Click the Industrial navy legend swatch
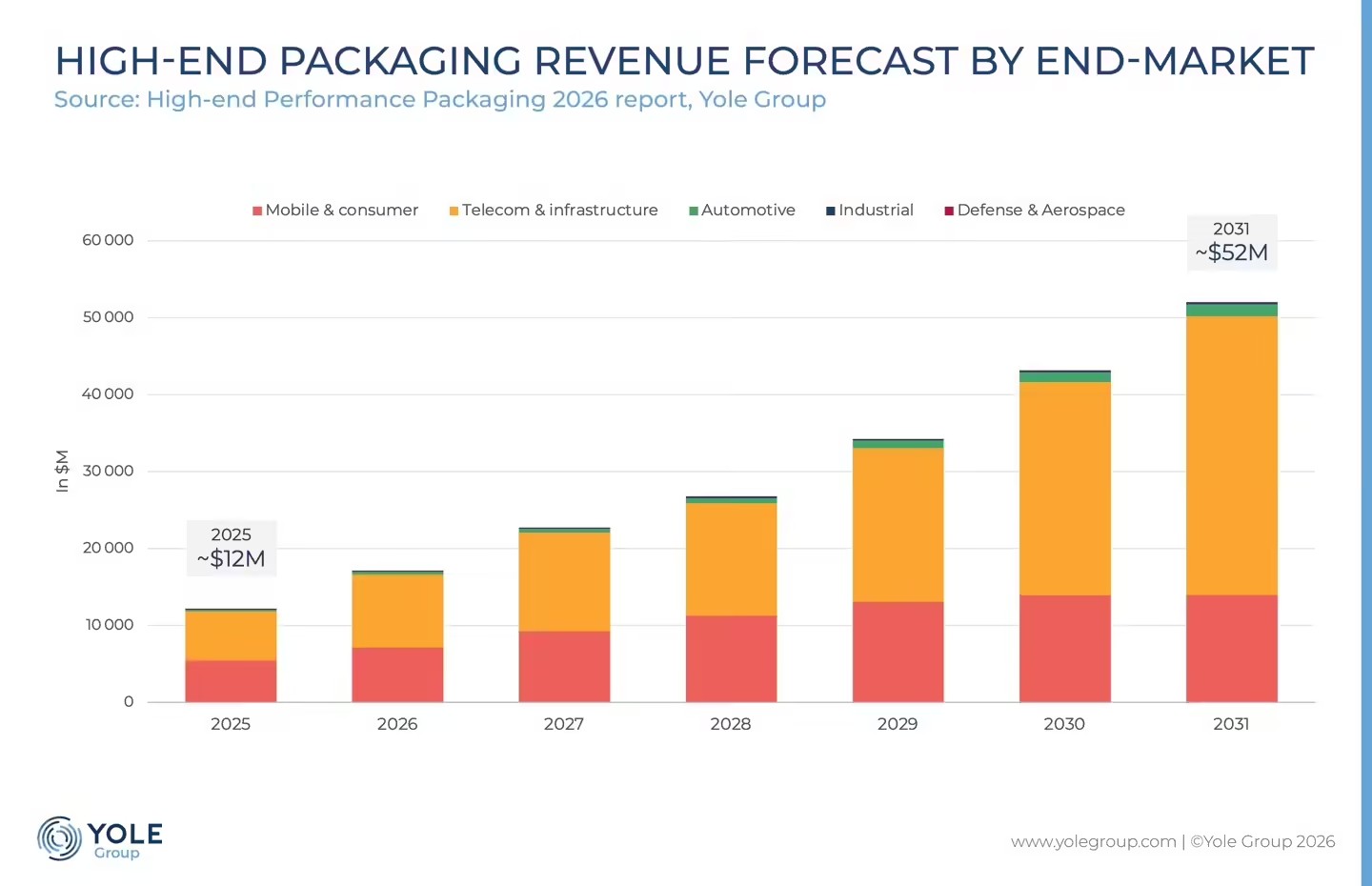 (831, 211)
